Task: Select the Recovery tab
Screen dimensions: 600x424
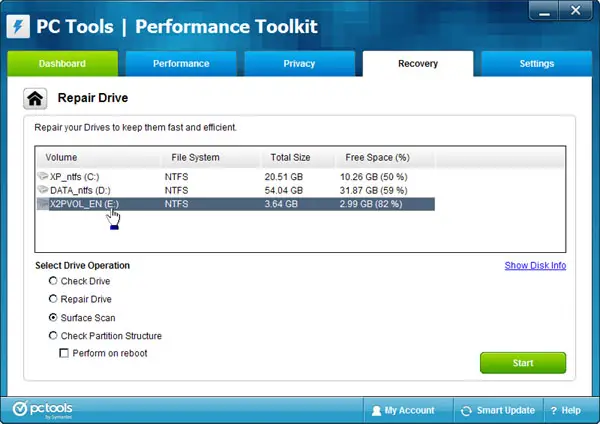Action: click(418, 64)
